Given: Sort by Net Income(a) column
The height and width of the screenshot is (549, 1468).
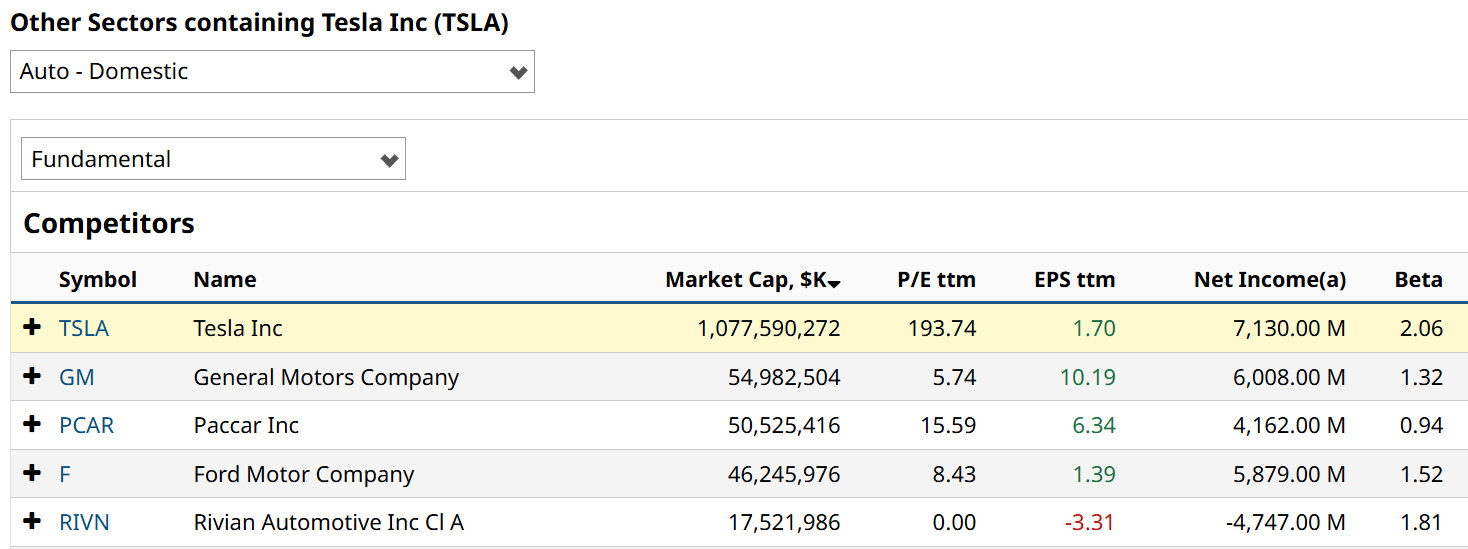Looking at the screenshot, I should [1270, 280].
